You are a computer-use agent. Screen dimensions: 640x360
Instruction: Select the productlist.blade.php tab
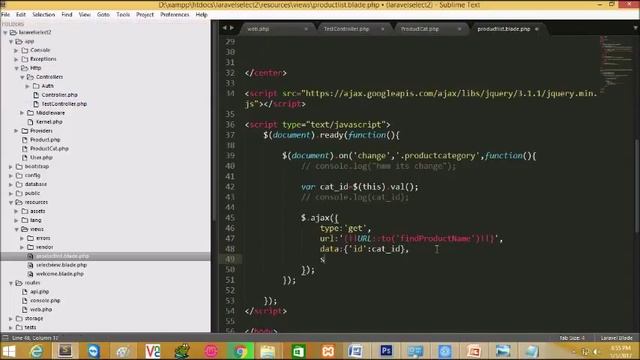coord(503,29)
